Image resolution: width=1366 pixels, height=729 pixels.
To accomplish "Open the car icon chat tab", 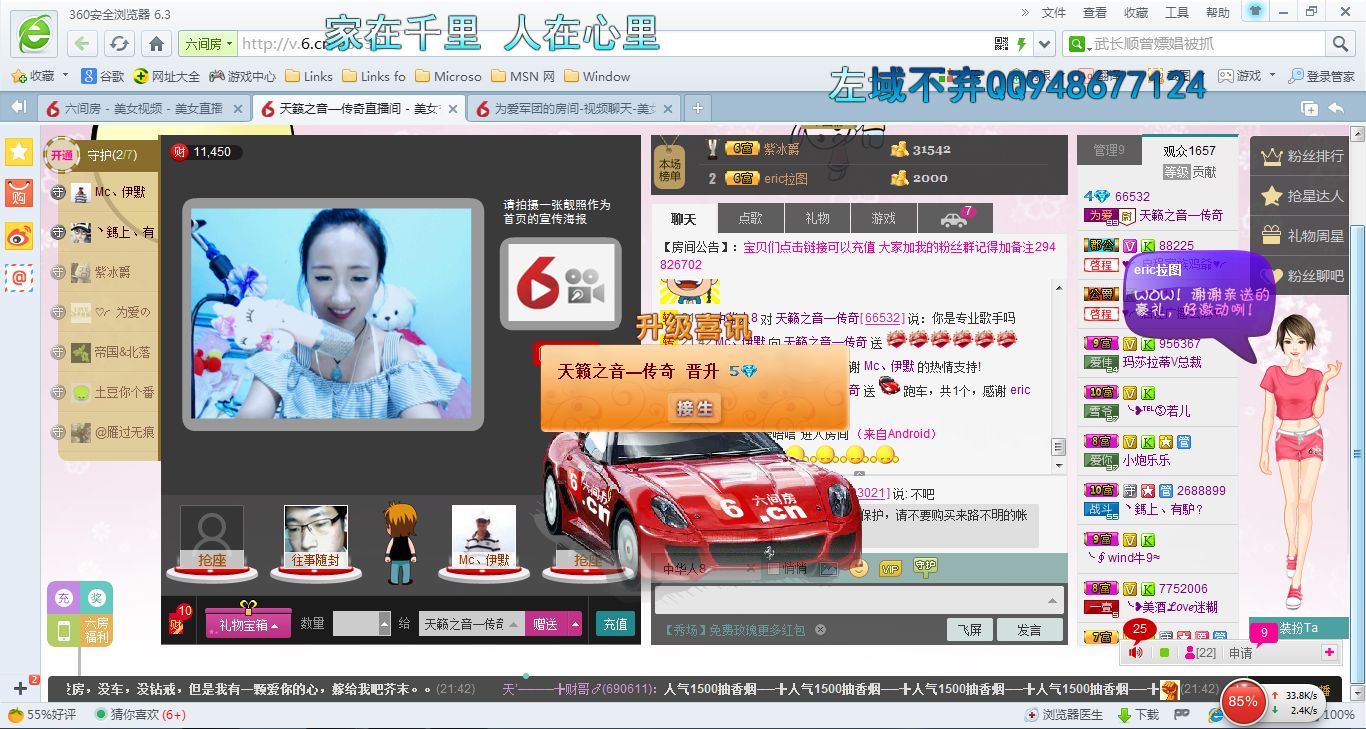I will click(x=954, y=219).
